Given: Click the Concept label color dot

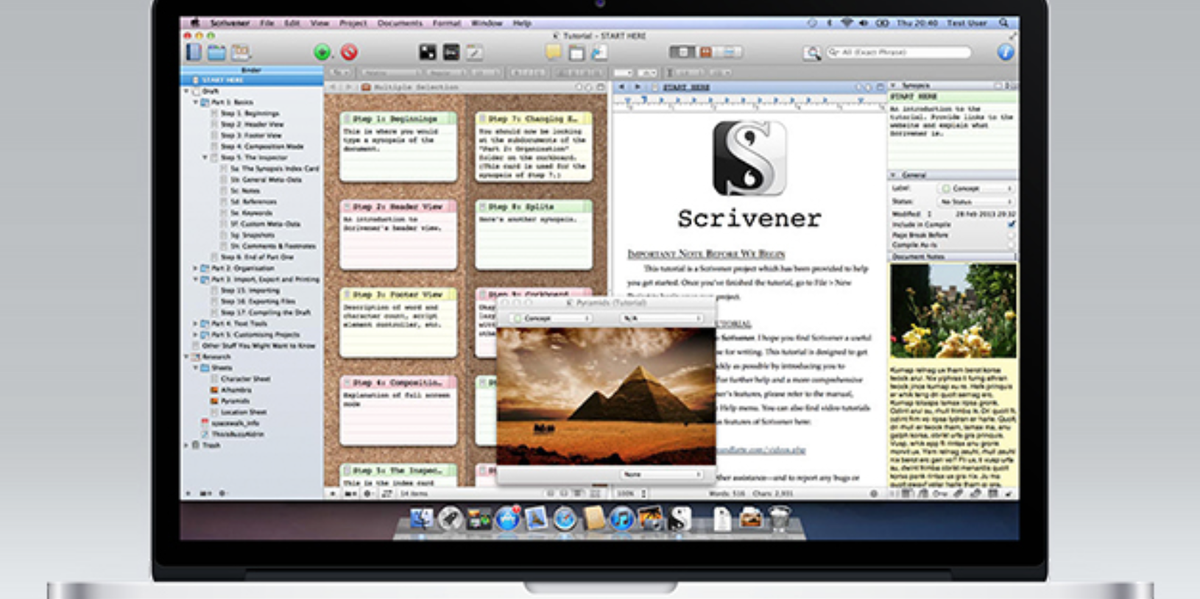Looking at the screenshot, I should tap(947, 188).
